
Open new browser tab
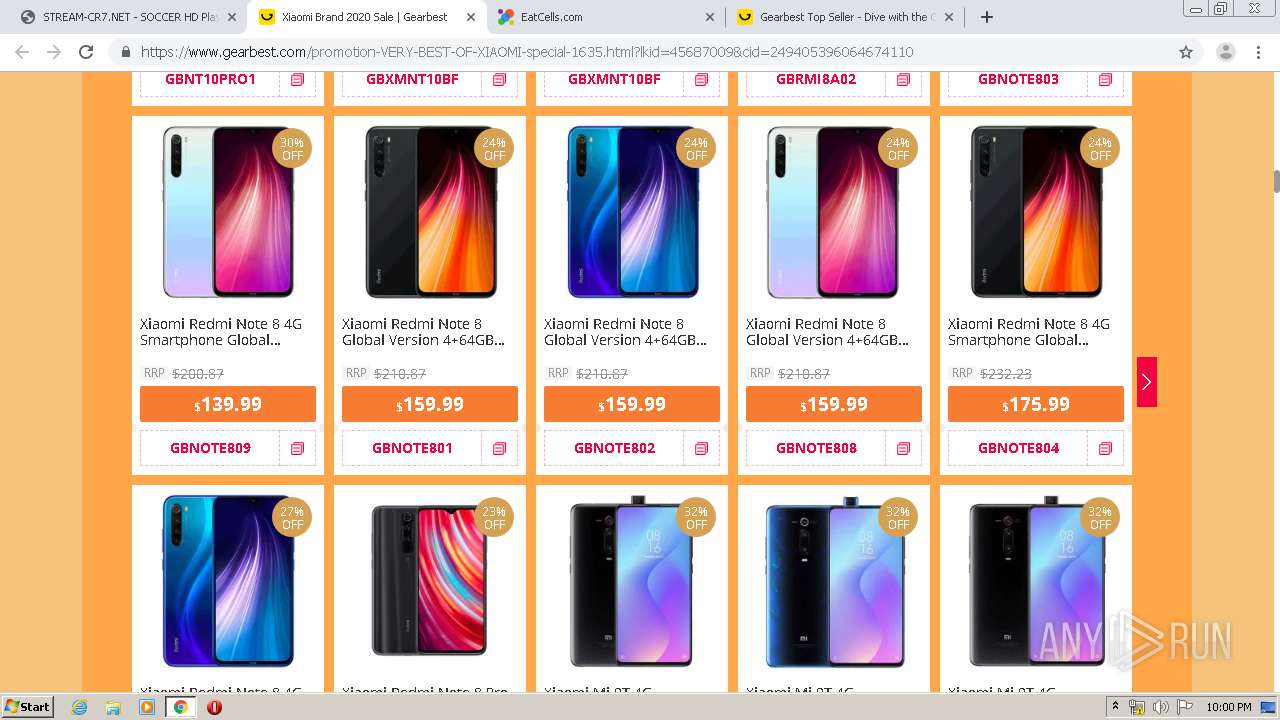point(987,17)
